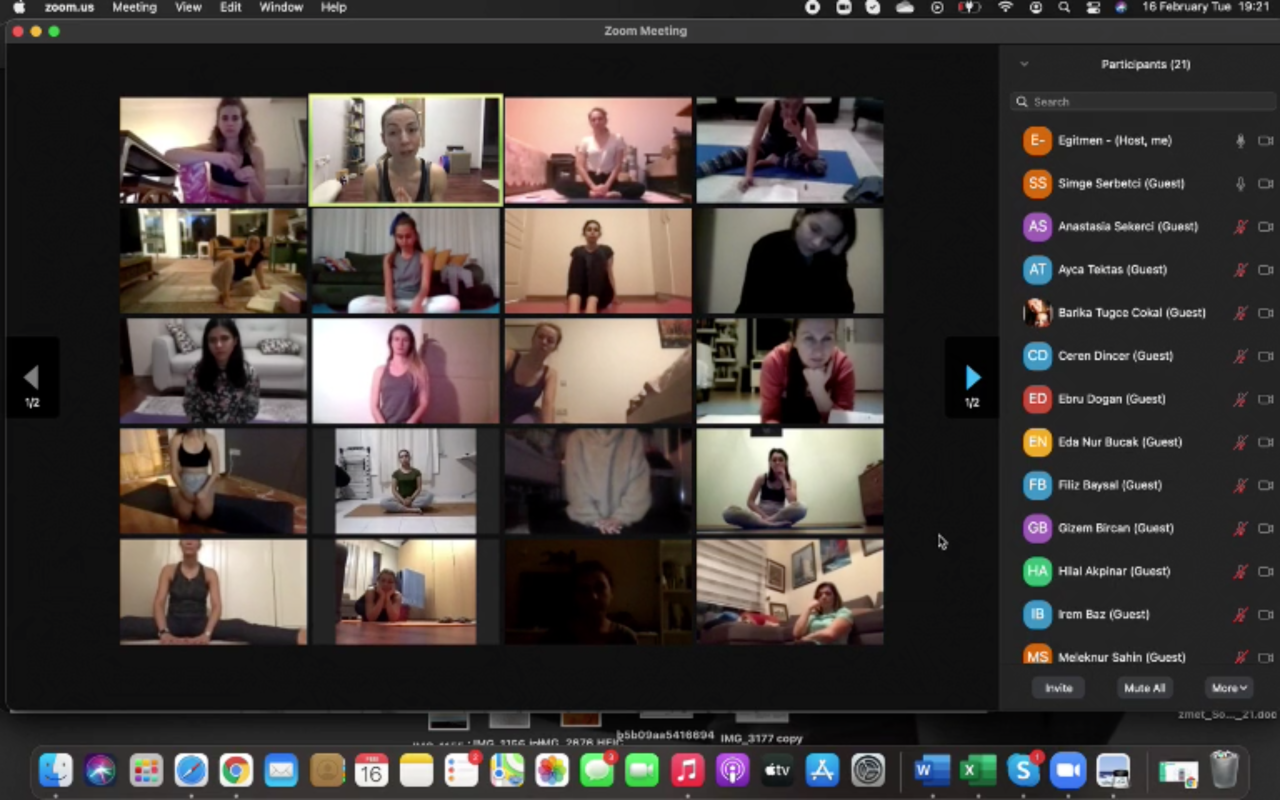Click the camera icon beside Simge Serbetci
The height and width of the screenshot is (800, 1280).
[1265, 184]
